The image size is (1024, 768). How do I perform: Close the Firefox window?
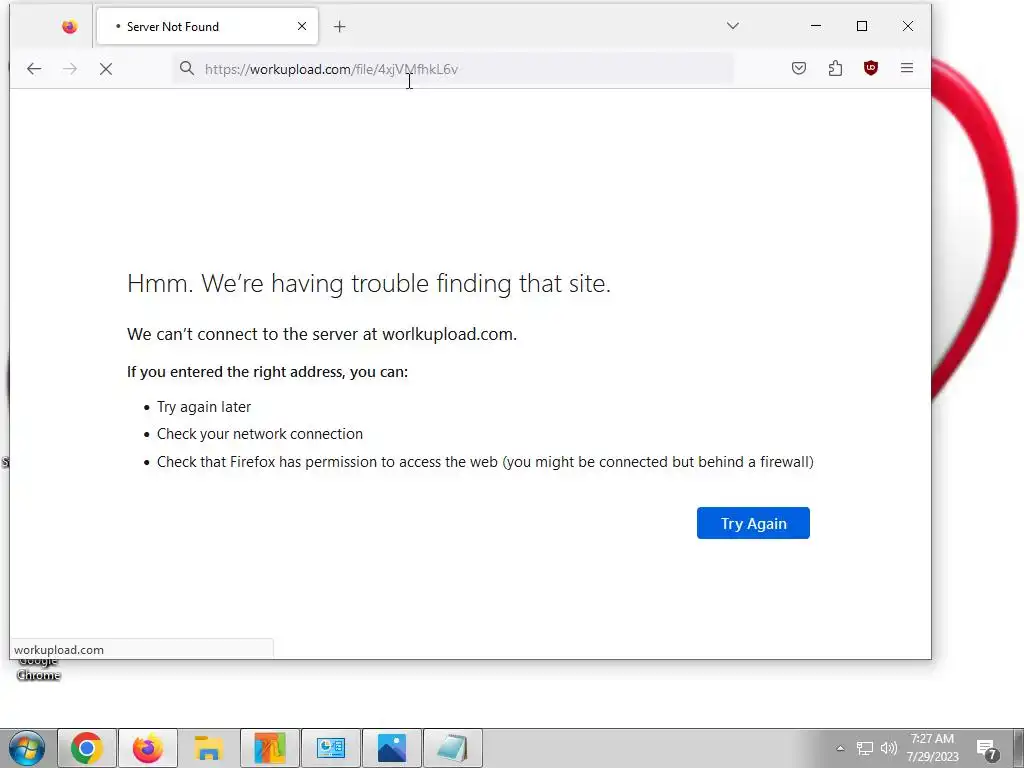(908, 26)
